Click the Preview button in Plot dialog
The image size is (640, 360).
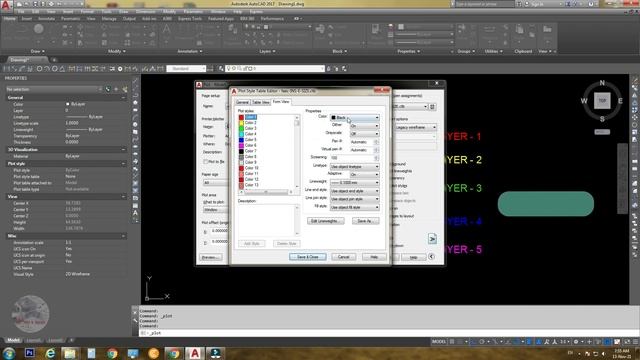click(x=211, y=257)
